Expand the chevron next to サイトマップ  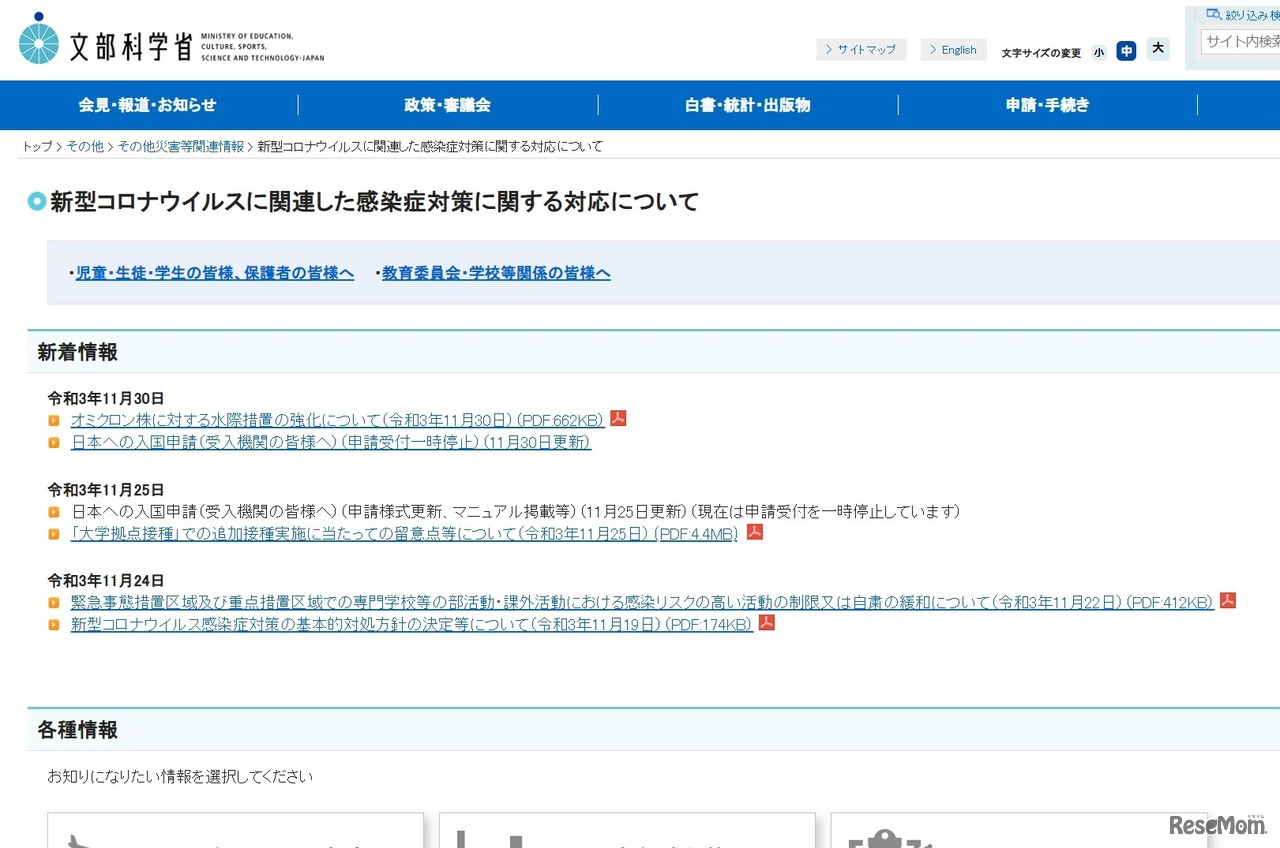click(829, 49)
